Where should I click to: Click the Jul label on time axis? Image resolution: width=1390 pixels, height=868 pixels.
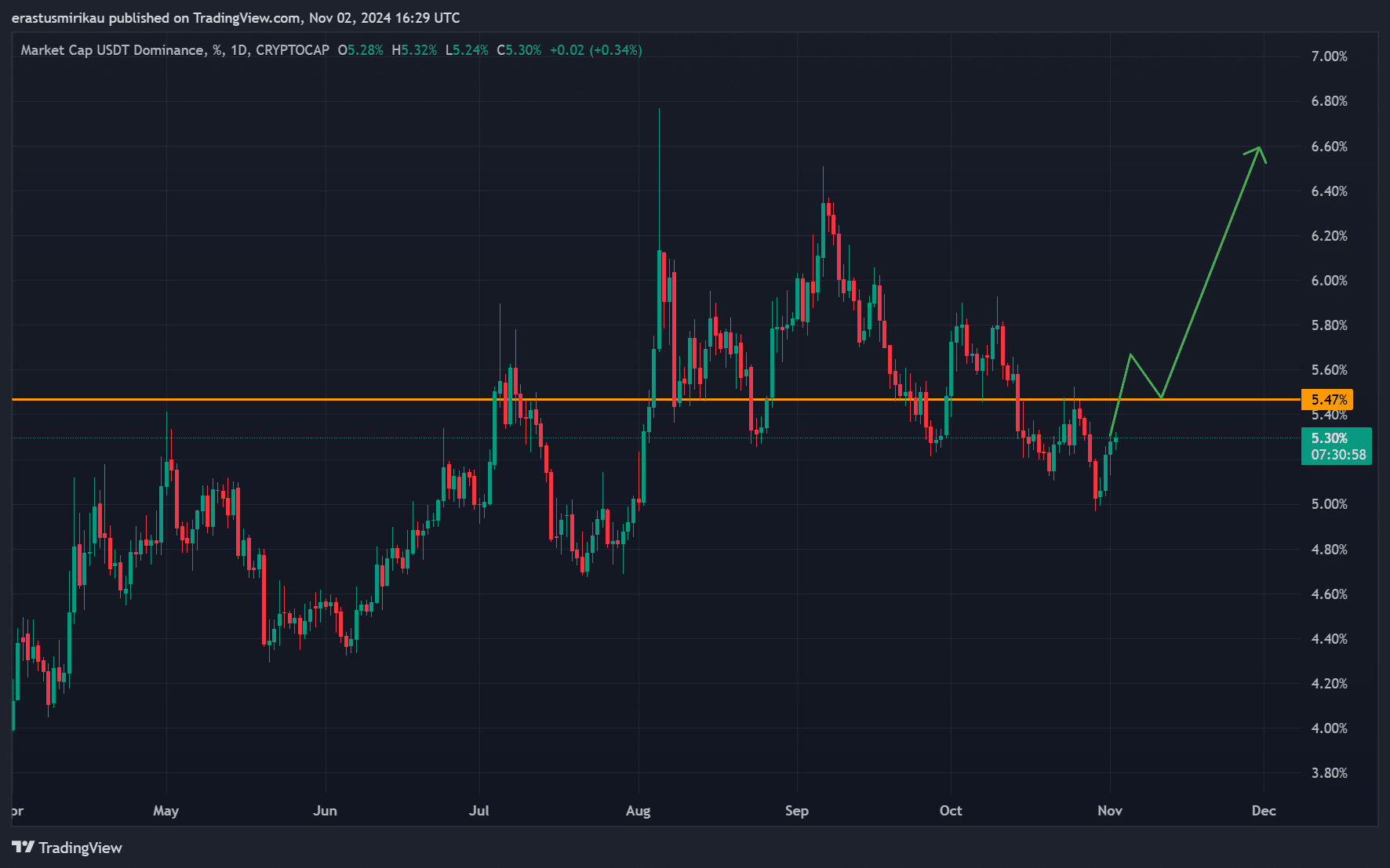[478, 811]
